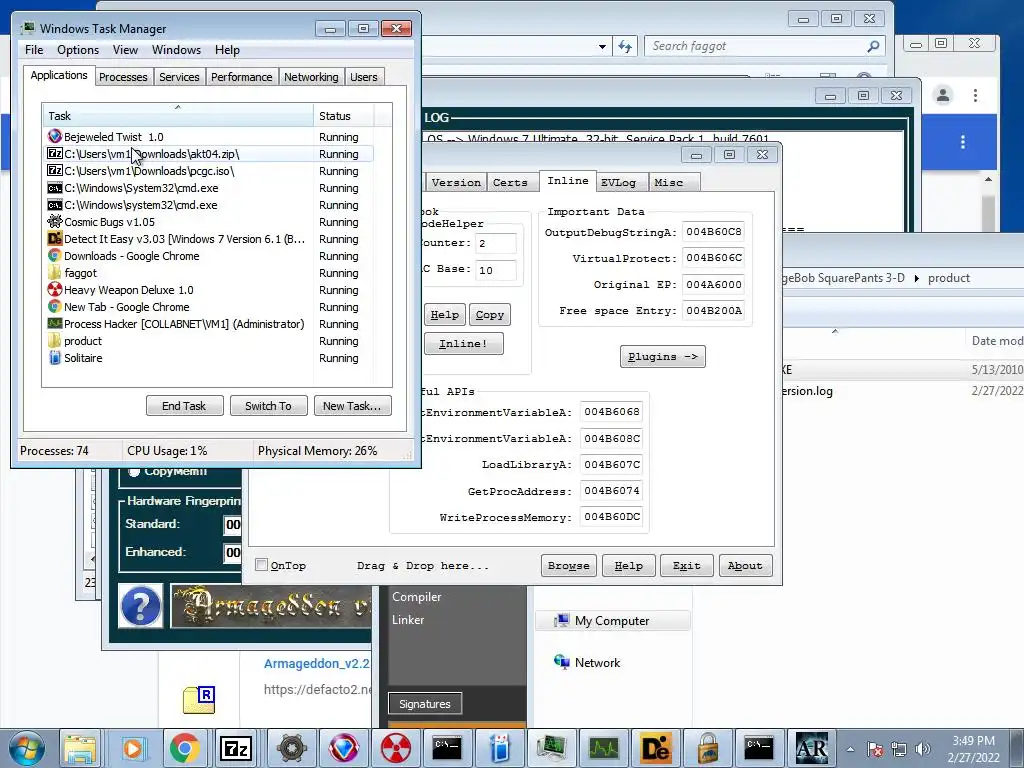Open the View menu in Task Manager
This screenshot has height=768, width=1024.
125,50
